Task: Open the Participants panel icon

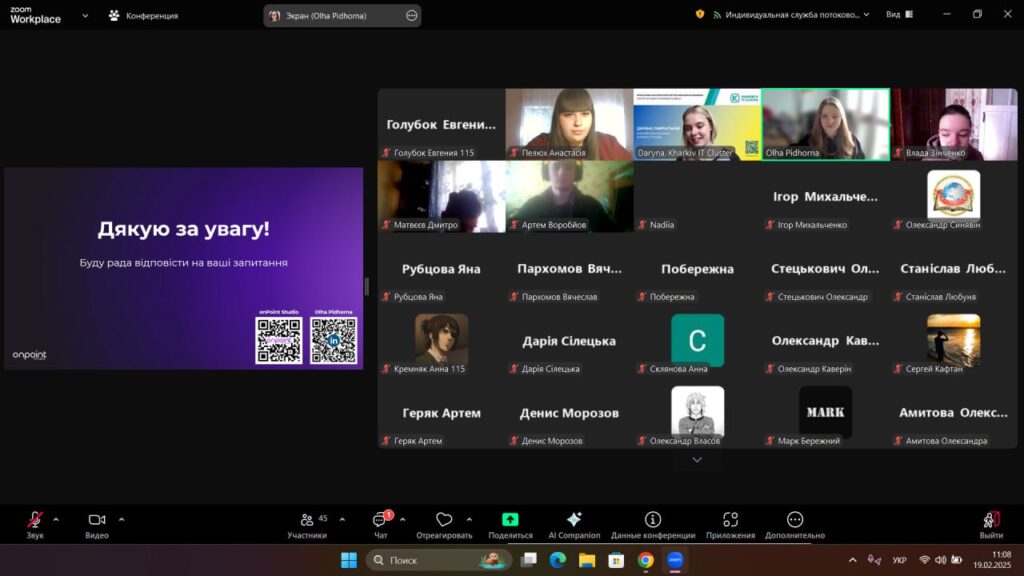Action: [306, 520]
